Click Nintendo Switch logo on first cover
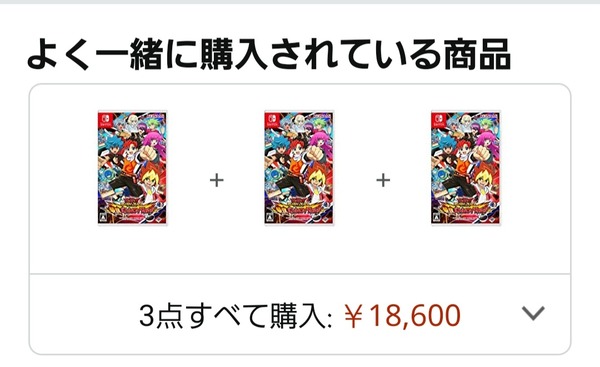Image resolution: width=600 pixels, height=367 pixels. pos(105,120)
